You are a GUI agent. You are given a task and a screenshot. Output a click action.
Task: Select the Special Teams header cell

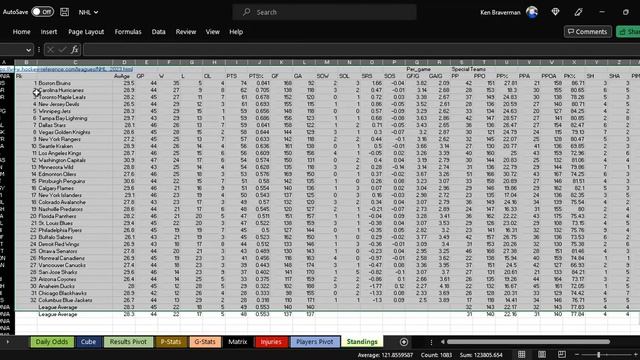[x=468, y=69]
